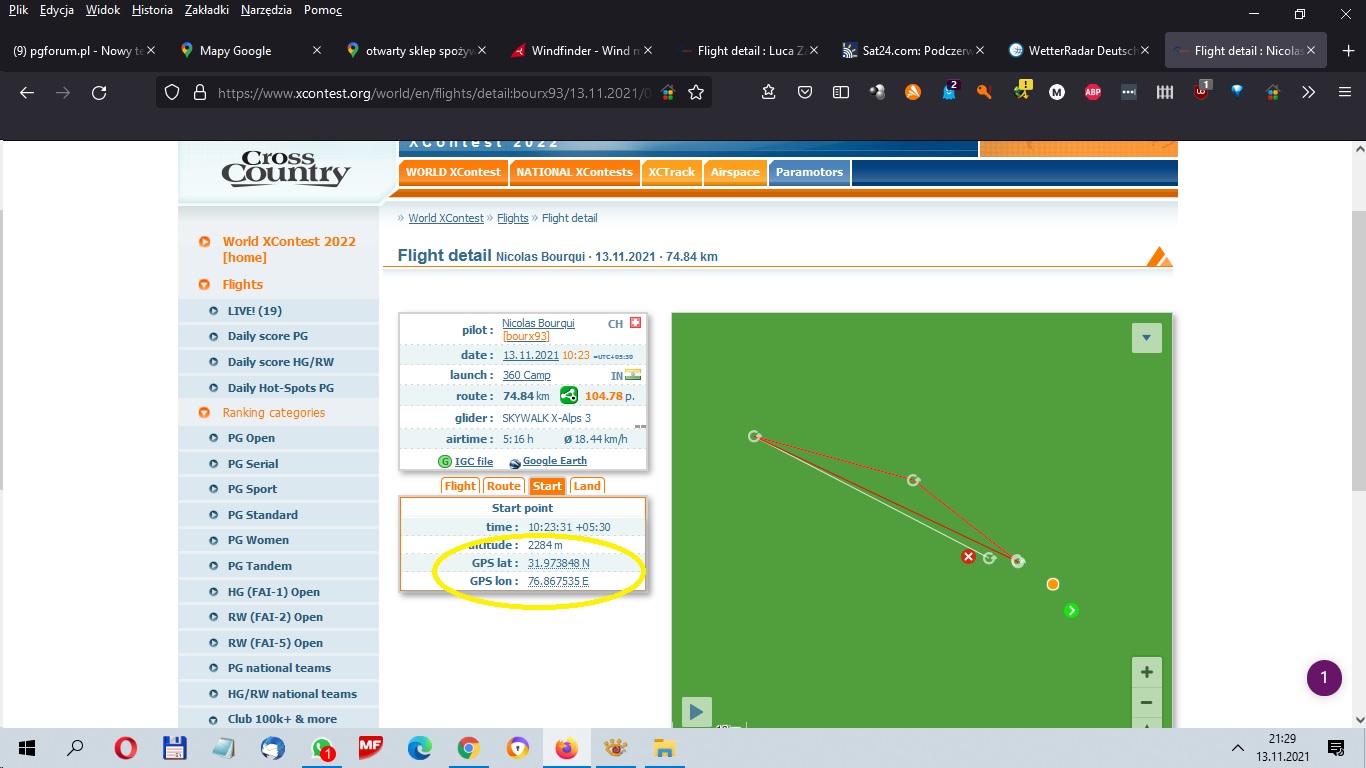
Task: Open World XContest 2022 home link
Action: [x=289, y=249]
